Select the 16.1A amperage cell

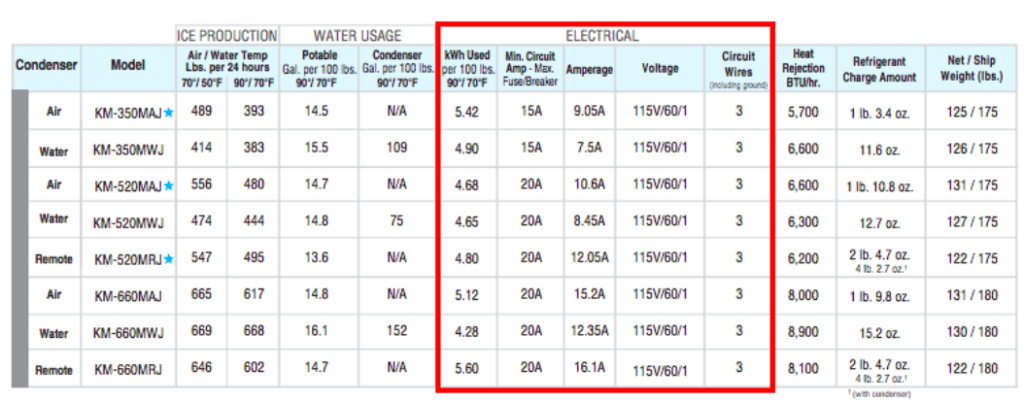click(589, 369)
